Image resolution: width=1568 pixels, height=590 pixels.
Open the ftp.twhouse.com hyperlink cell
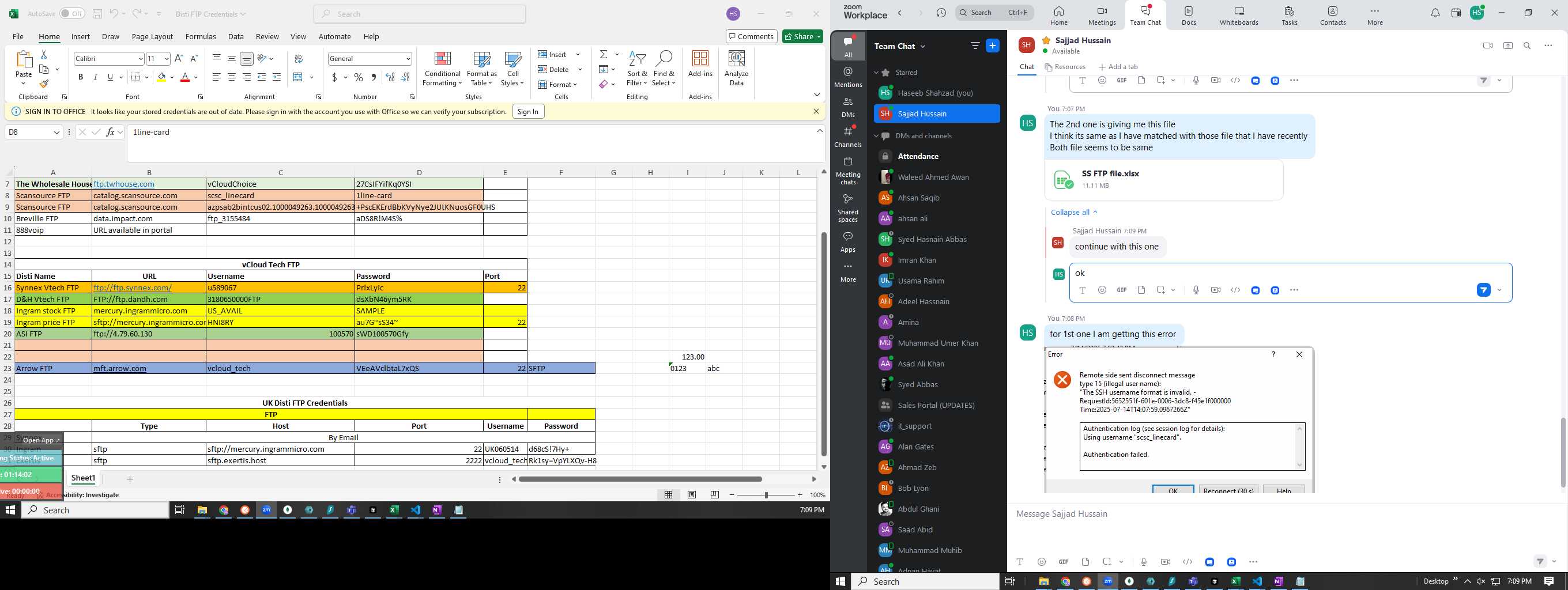[x=124, y=184]
